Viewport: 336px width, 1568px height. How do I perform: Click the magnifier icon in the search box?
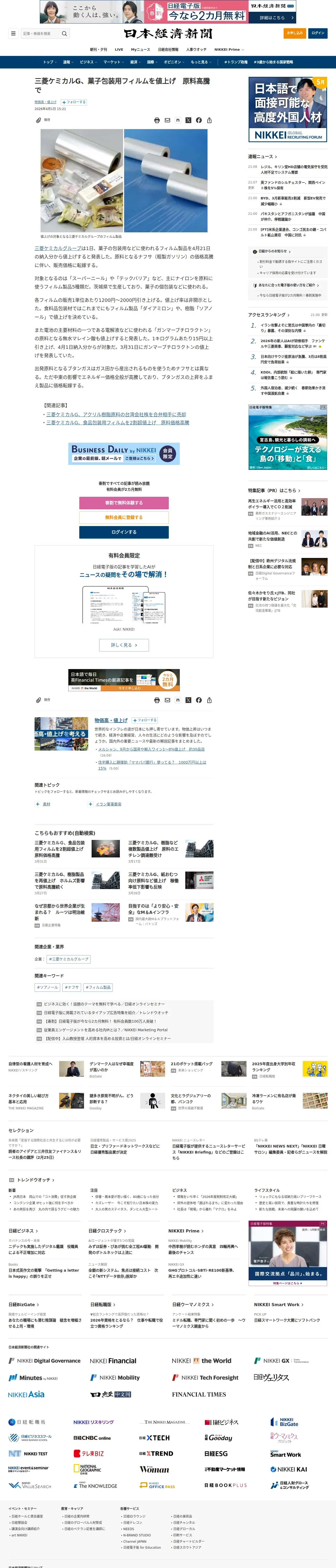(x=64, y=33)
